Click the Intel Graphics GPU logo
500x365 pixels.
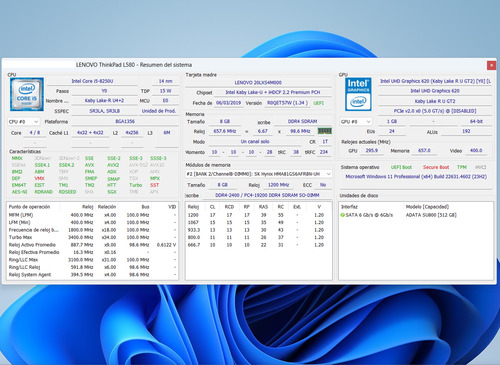[x=358, y=94]
